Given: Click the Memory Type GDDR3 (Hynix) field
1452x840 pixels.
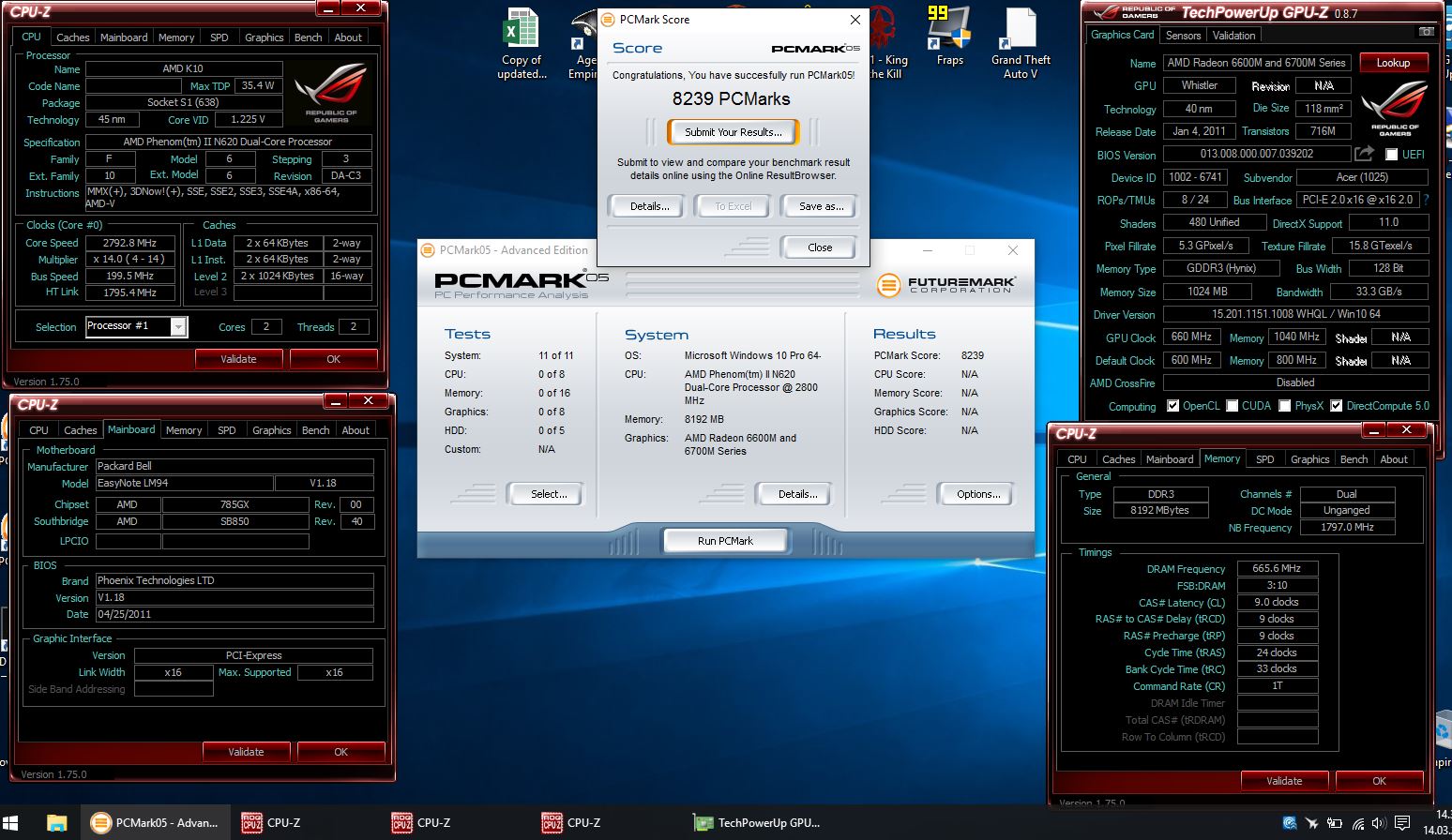Looking at the screenshot, I should (x=1221, y=268).
